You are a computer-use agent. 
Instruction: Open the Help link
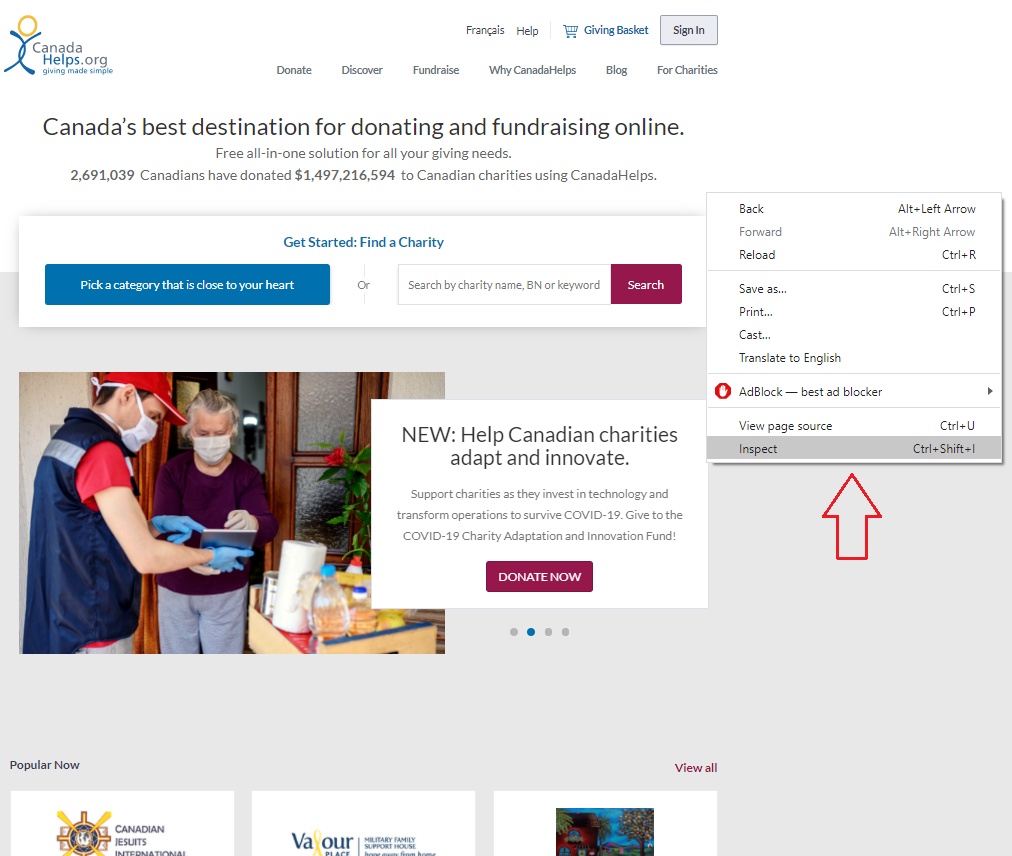527,31
